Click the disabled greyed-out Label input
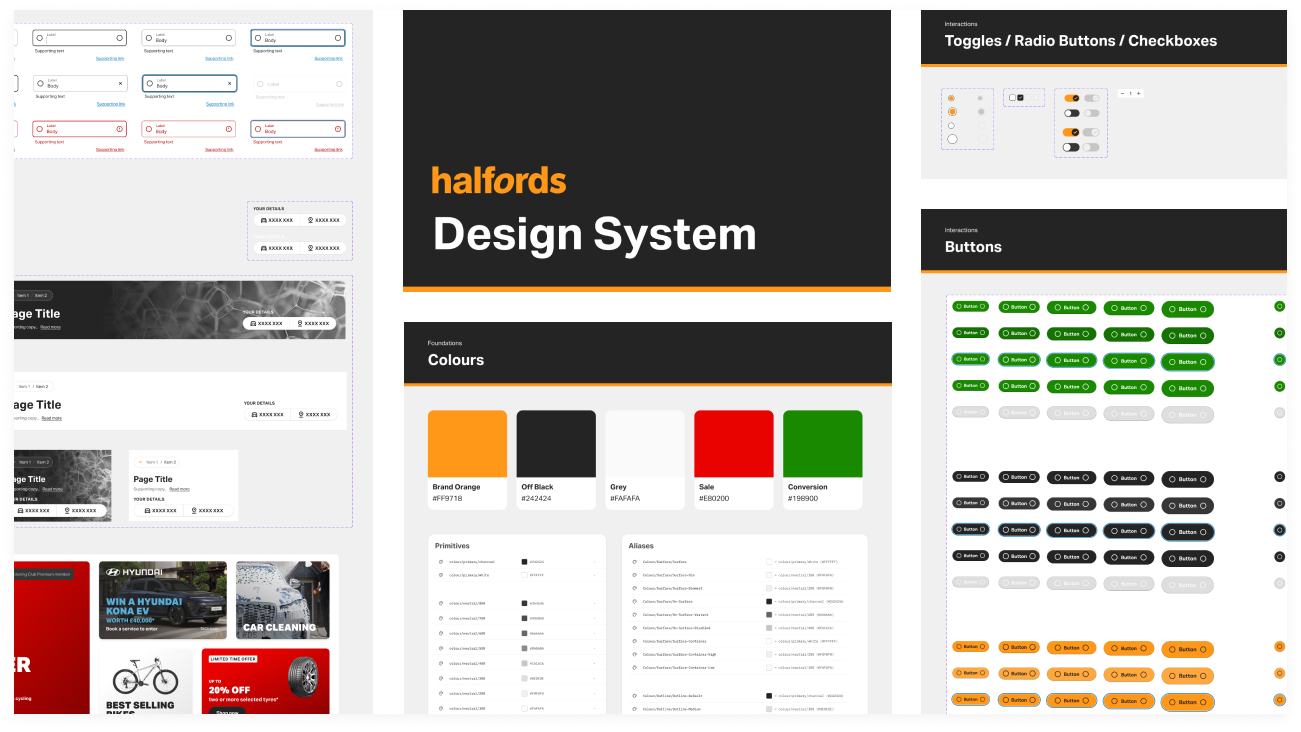The width and height of the screenshot is (1301, 732). 300,84
